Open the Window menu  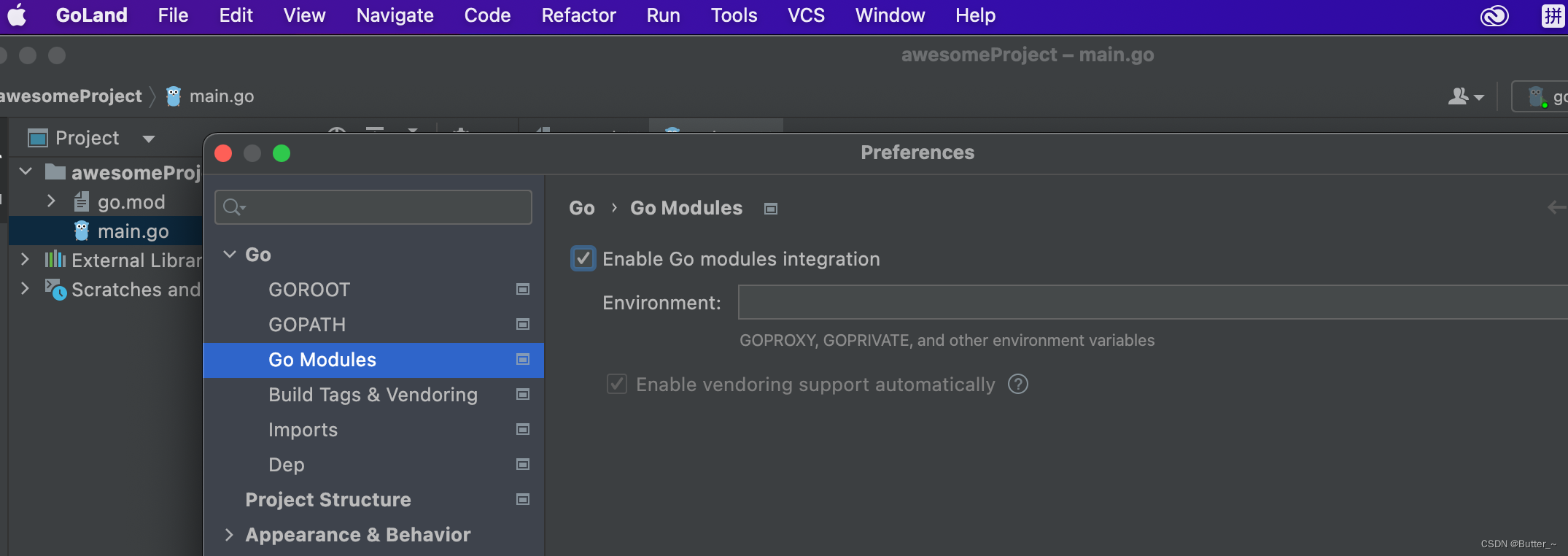coord(890,15)
